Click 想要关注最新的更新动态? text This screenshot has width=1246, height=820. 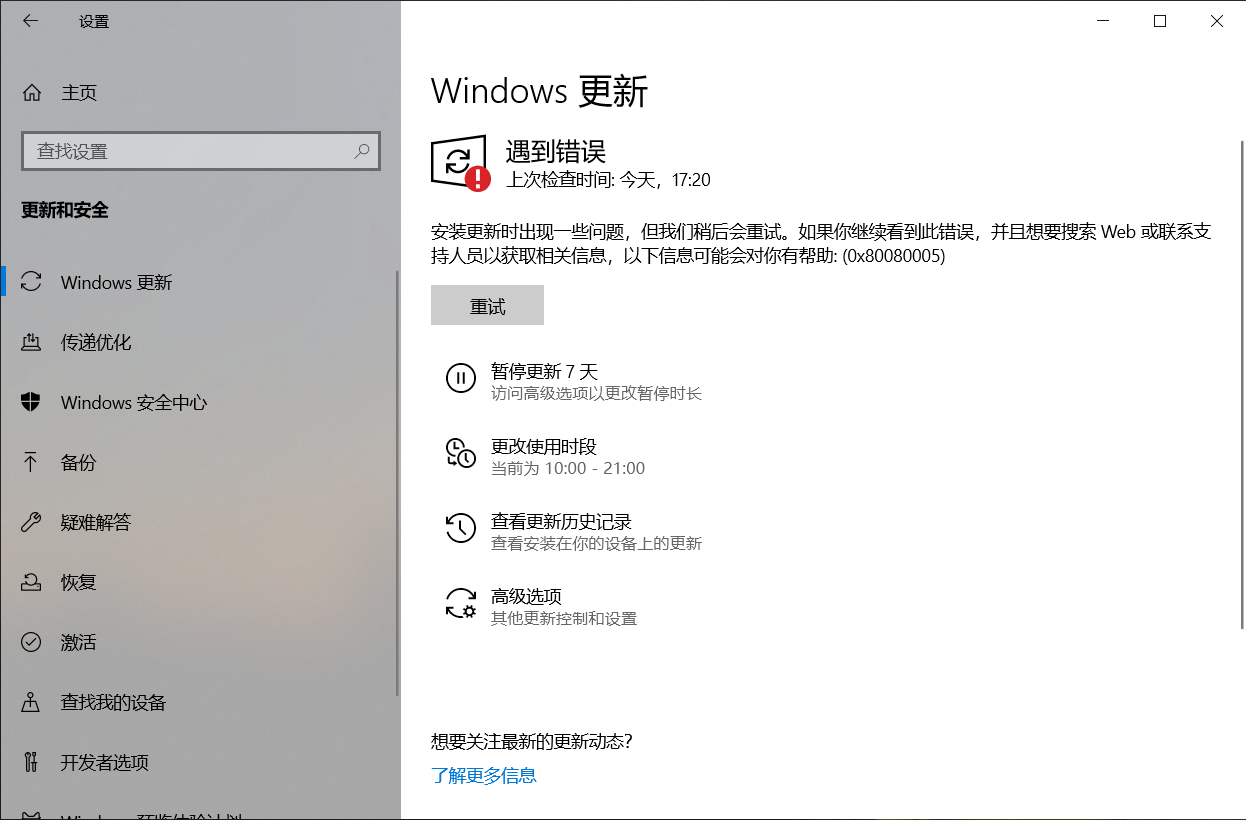tap(532, 741)
